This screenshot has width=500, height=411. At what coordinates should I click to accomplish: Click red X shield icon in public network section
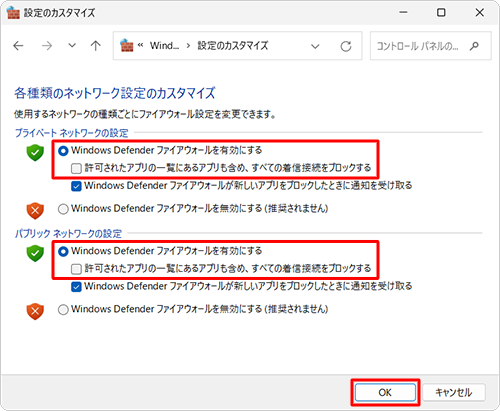[x=35, y=311]
